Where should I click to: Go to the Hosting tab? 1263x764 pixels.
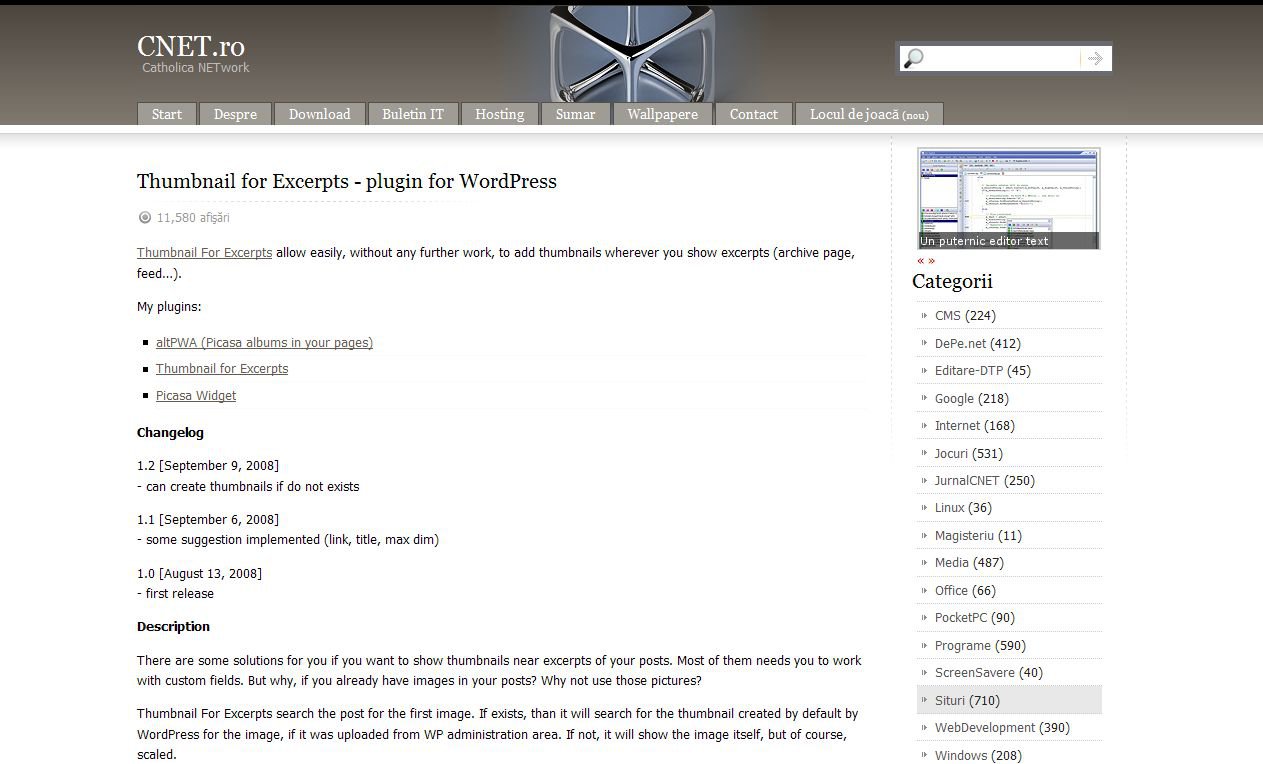pos(499,114)
